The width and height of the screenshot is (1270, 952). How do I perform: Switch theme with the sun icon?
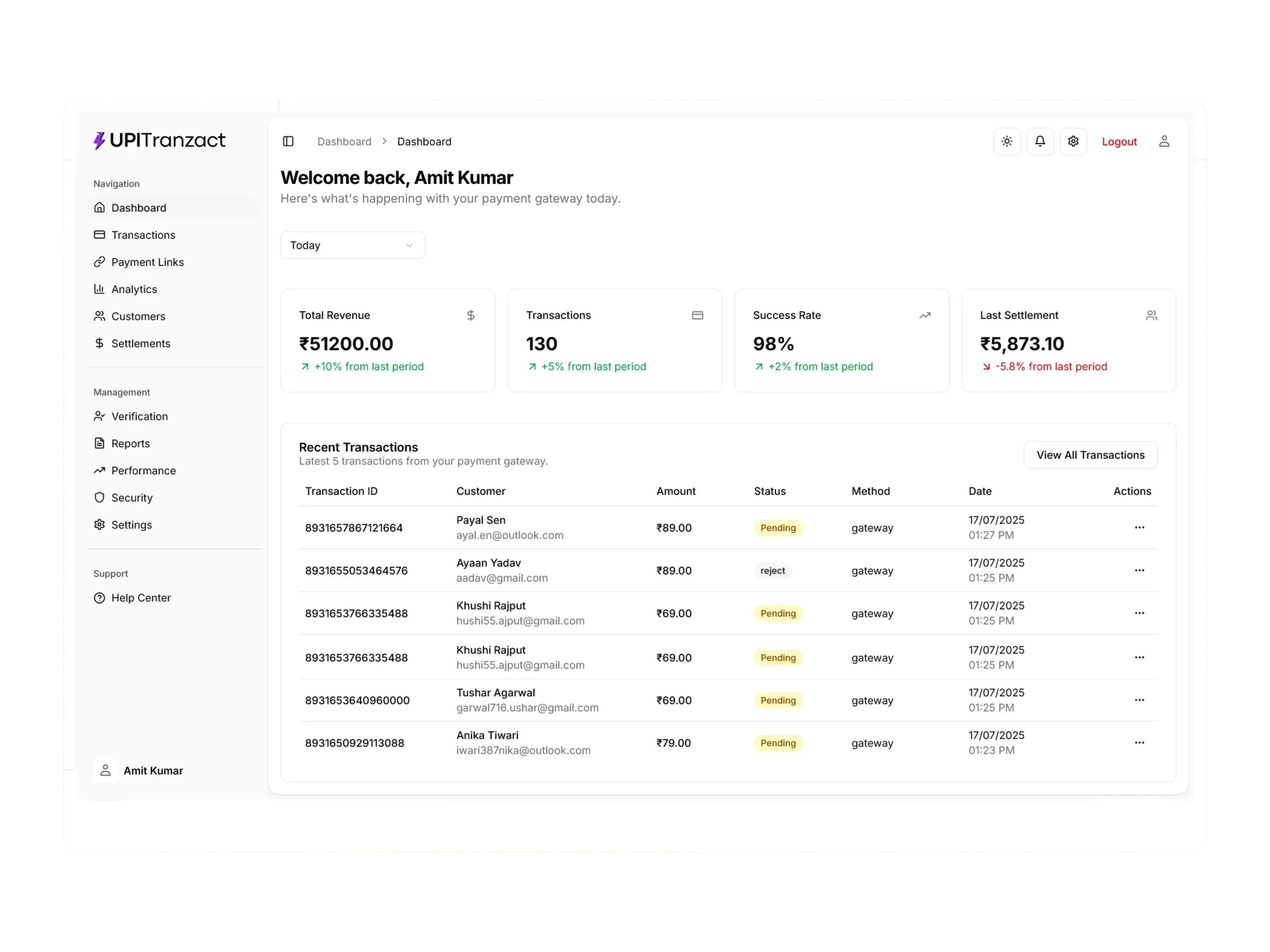[1006, 141]
